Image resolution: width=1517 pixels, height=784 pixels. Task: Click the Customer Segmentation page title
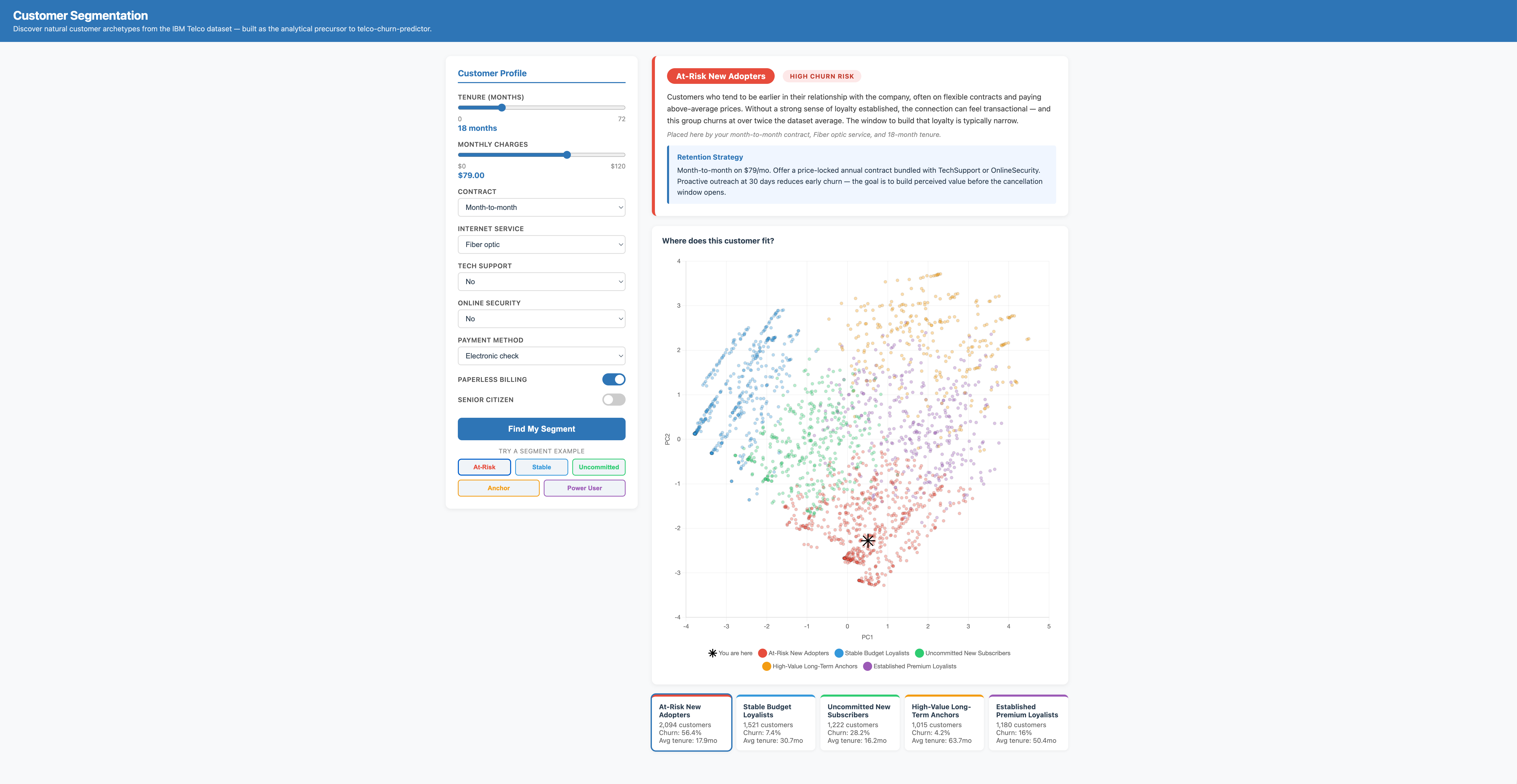pyautogui.click(x=81, y=16)
